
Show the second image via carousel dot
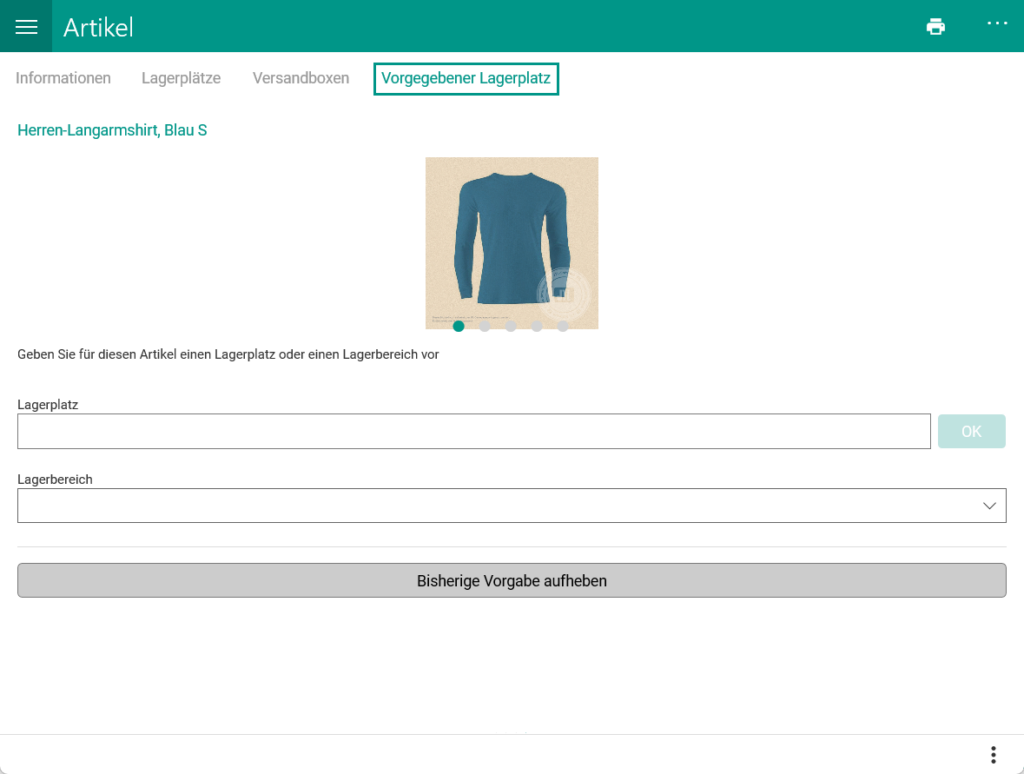485,326
